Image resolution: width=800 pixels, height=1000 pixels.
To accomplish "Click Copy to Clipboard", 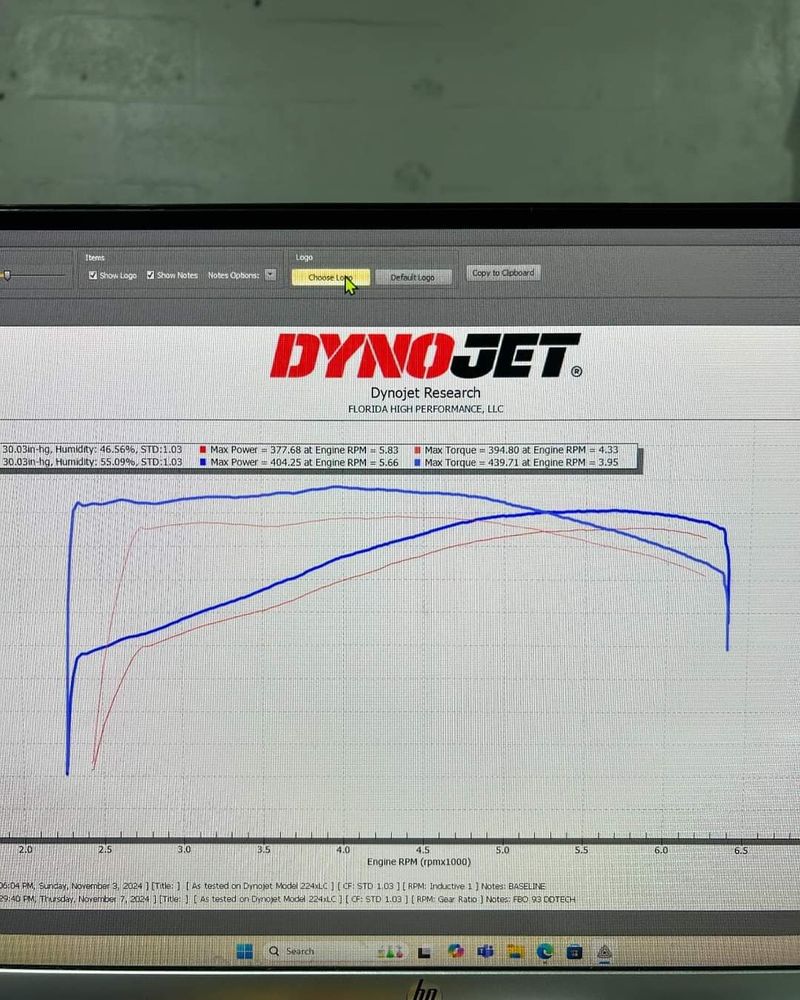I will point(503,273).
